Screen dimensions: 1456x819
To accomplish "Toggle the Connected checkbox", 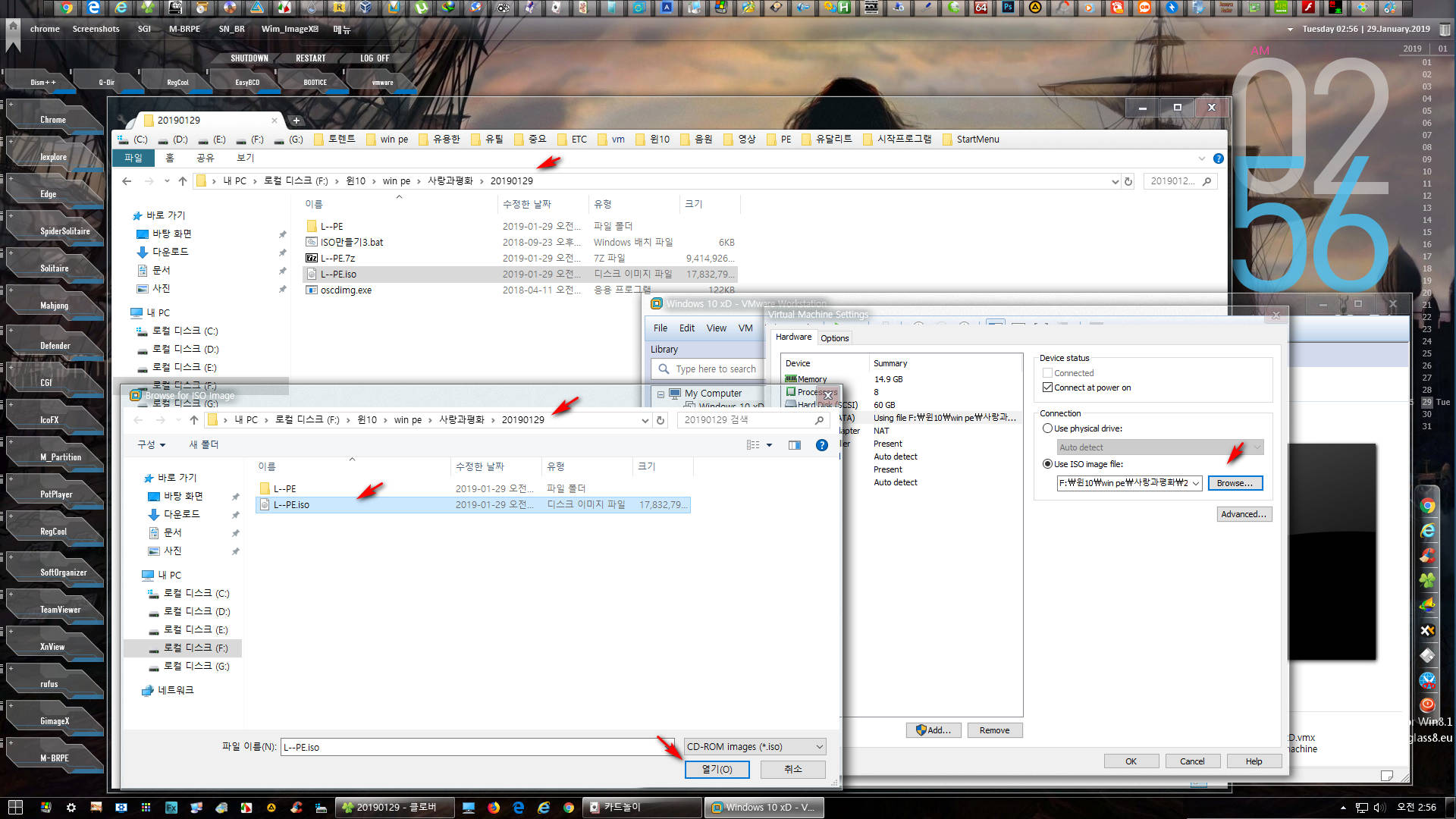I will [x=1047, y=373].
